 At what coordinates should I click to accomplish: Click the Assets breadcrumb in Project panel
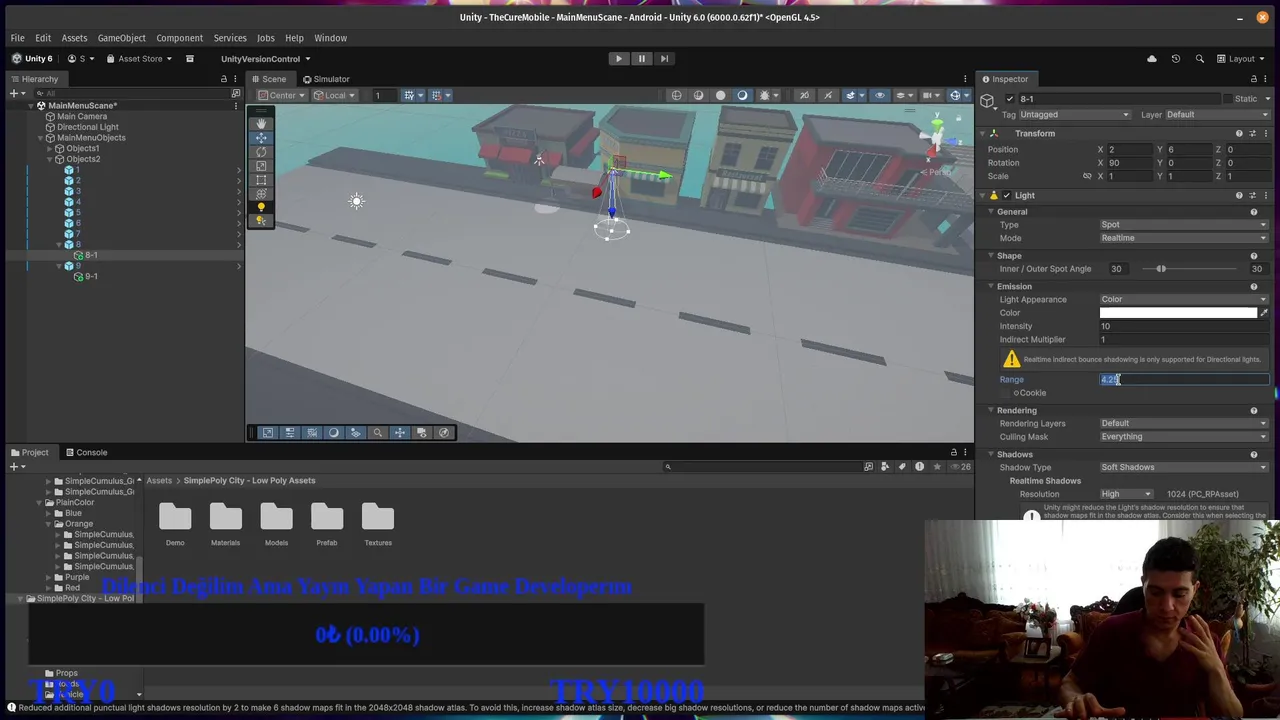click(159, 480)
